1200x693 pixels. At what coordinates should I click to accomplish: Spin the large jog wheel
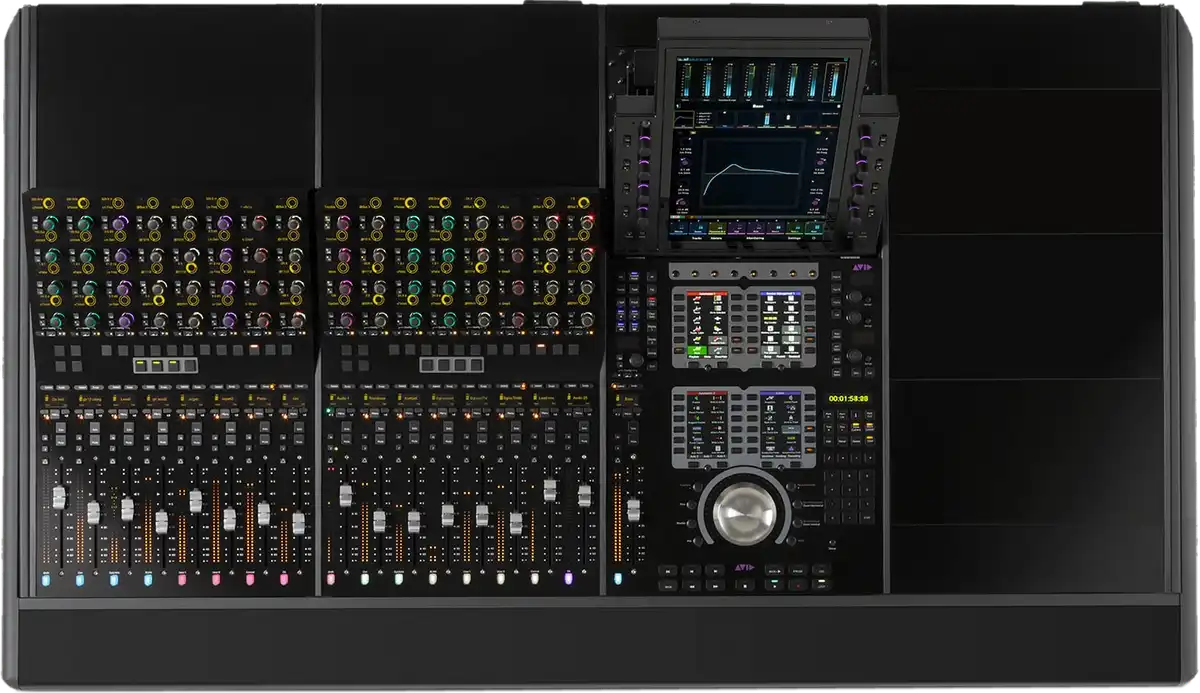point(745,512)
